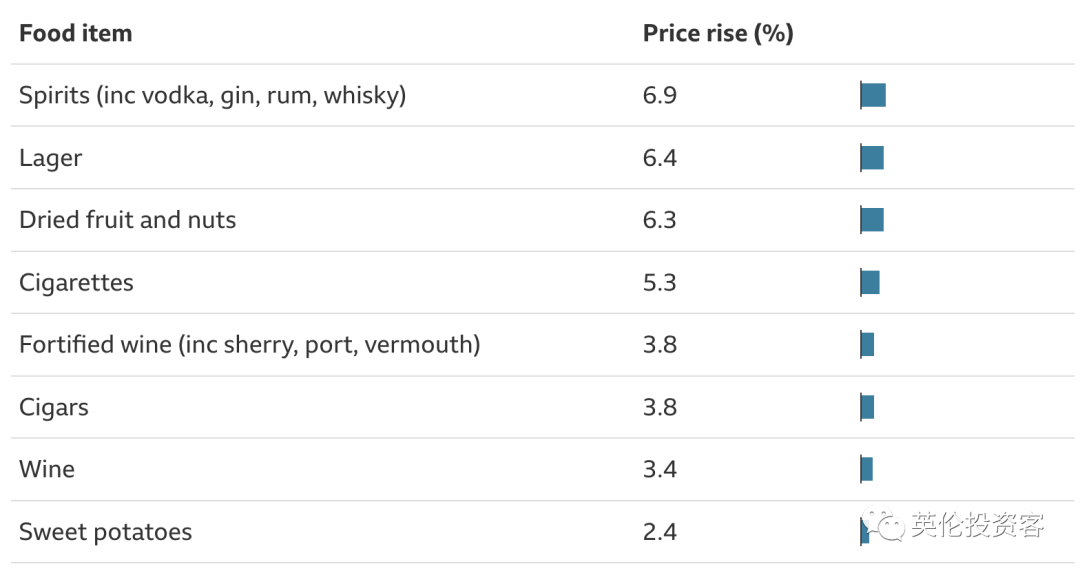The height and width of the screenshot is (573, 1080).
Task: Select "Dried fruit and nuts" label
Action: (128, 220)
